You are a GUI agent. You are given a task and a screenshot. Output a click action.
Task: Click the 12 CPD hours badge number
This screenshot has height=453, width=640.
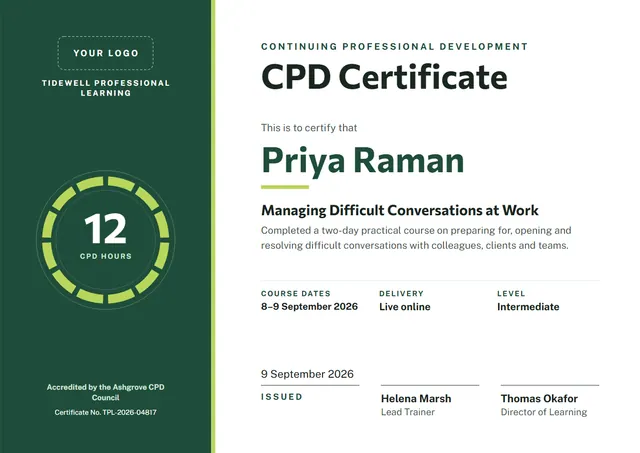105,229
